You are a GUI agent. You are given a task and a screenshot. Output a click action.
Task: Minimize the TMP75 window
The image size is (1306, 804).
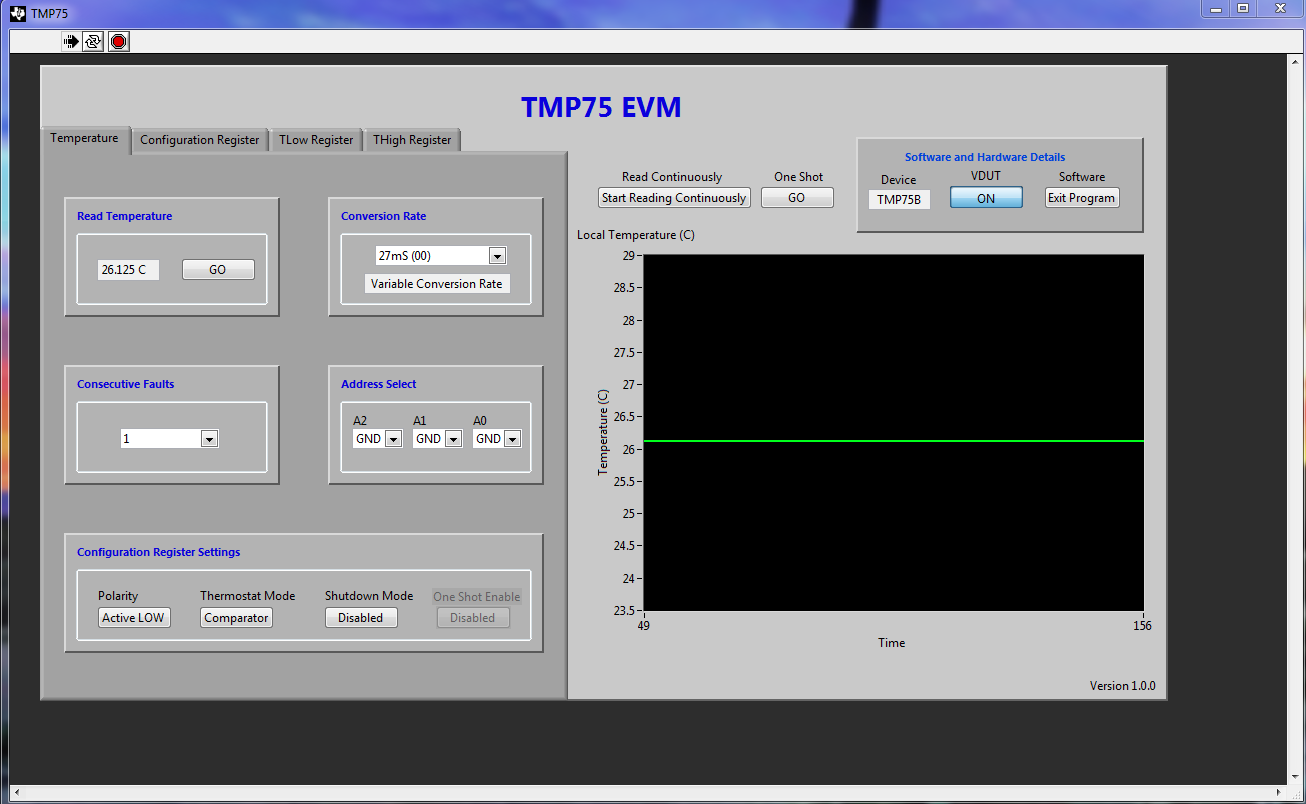1216,8
